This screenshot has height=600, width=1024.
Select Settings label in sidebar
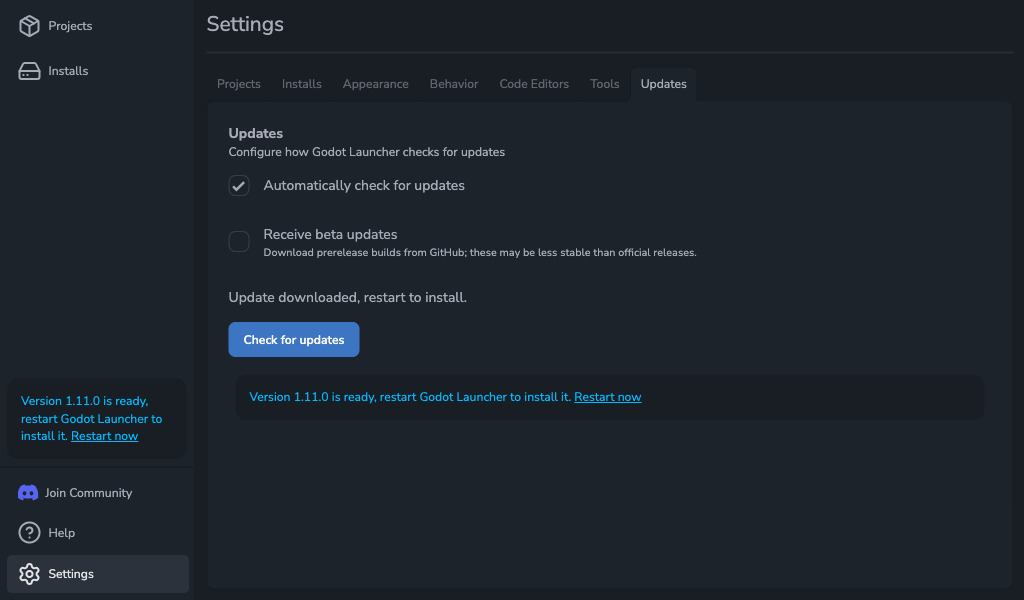point(71,574)
